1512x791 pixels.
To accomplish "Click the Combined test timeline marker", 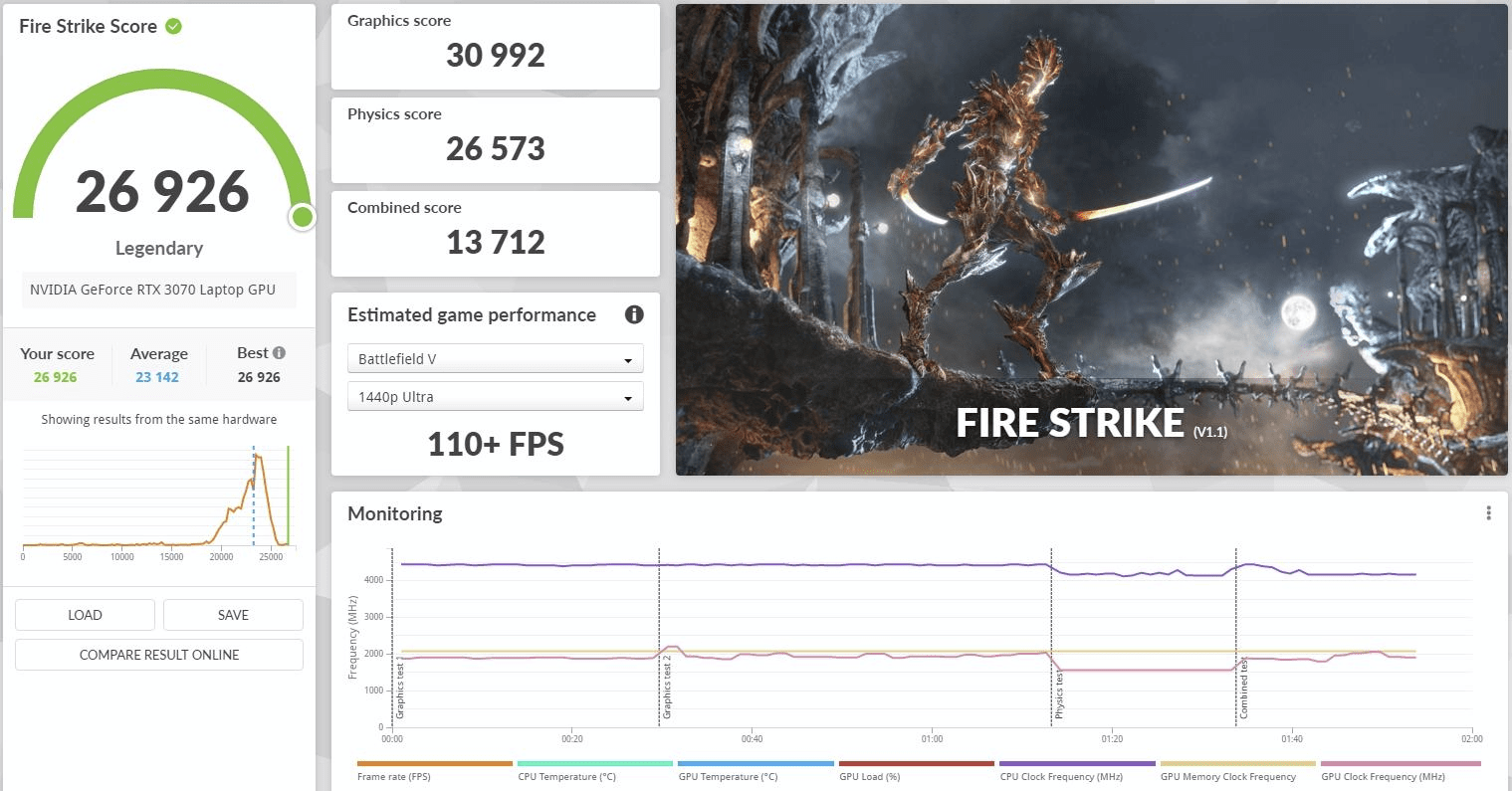I will click(x=1244, y=689).
